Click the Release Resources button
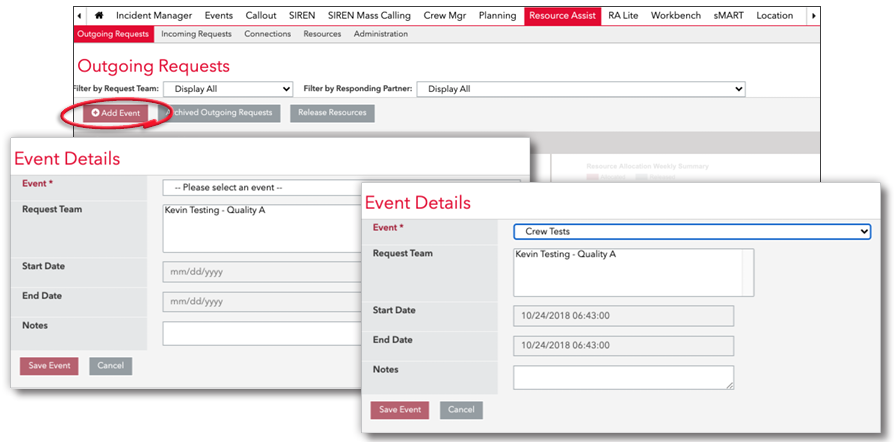Viewport: 894px width, 442px height. pyautogui.click(x=332, y=113)
